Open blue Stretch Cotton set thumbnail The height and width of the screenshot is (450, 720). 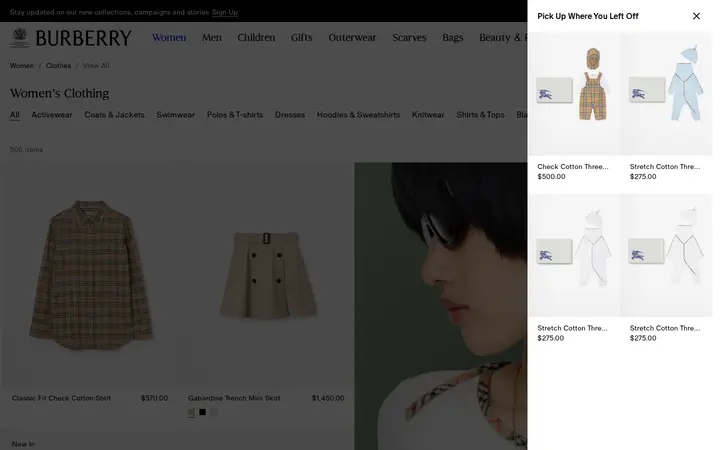(667, 94)
